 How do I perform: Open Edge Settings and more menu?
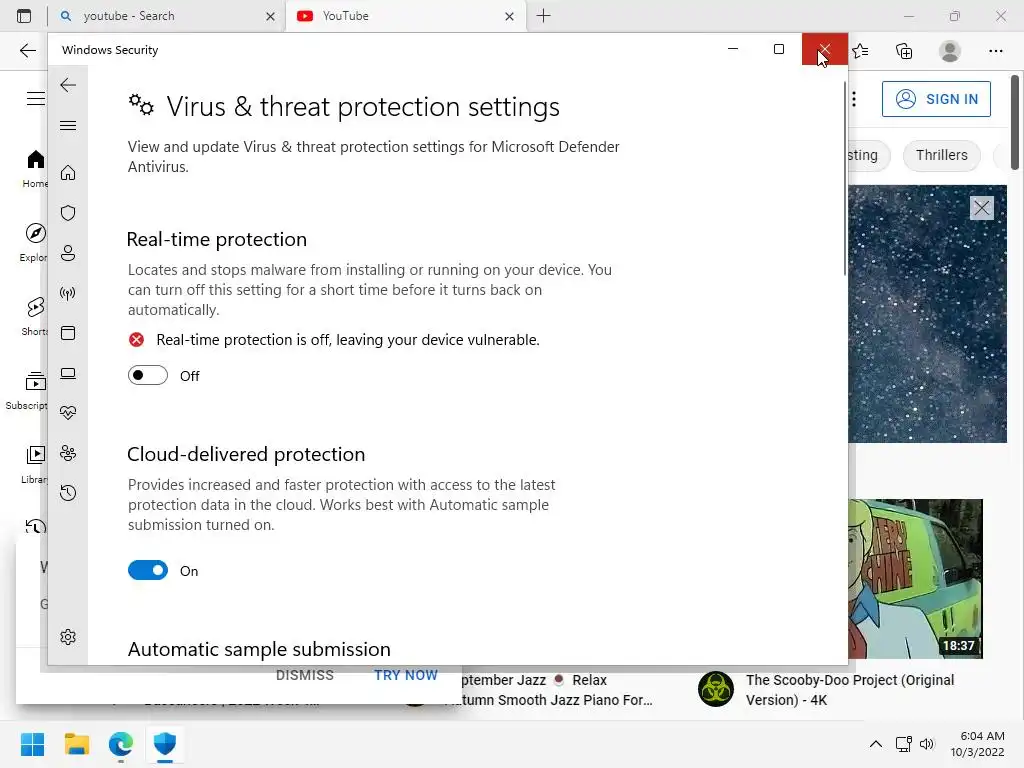(x=996, y=51)
